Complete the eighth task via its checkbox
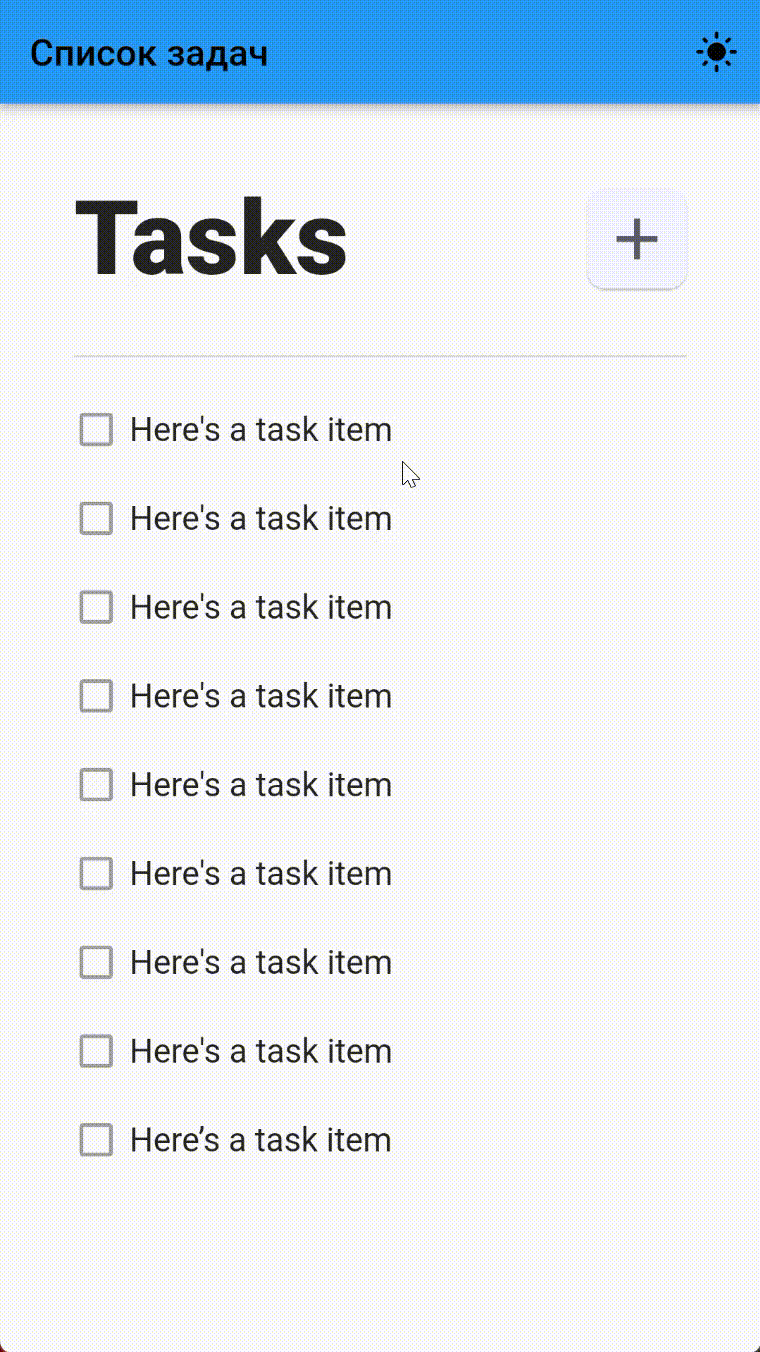Screen dimensions: 760x1352 pos(95,1050)
